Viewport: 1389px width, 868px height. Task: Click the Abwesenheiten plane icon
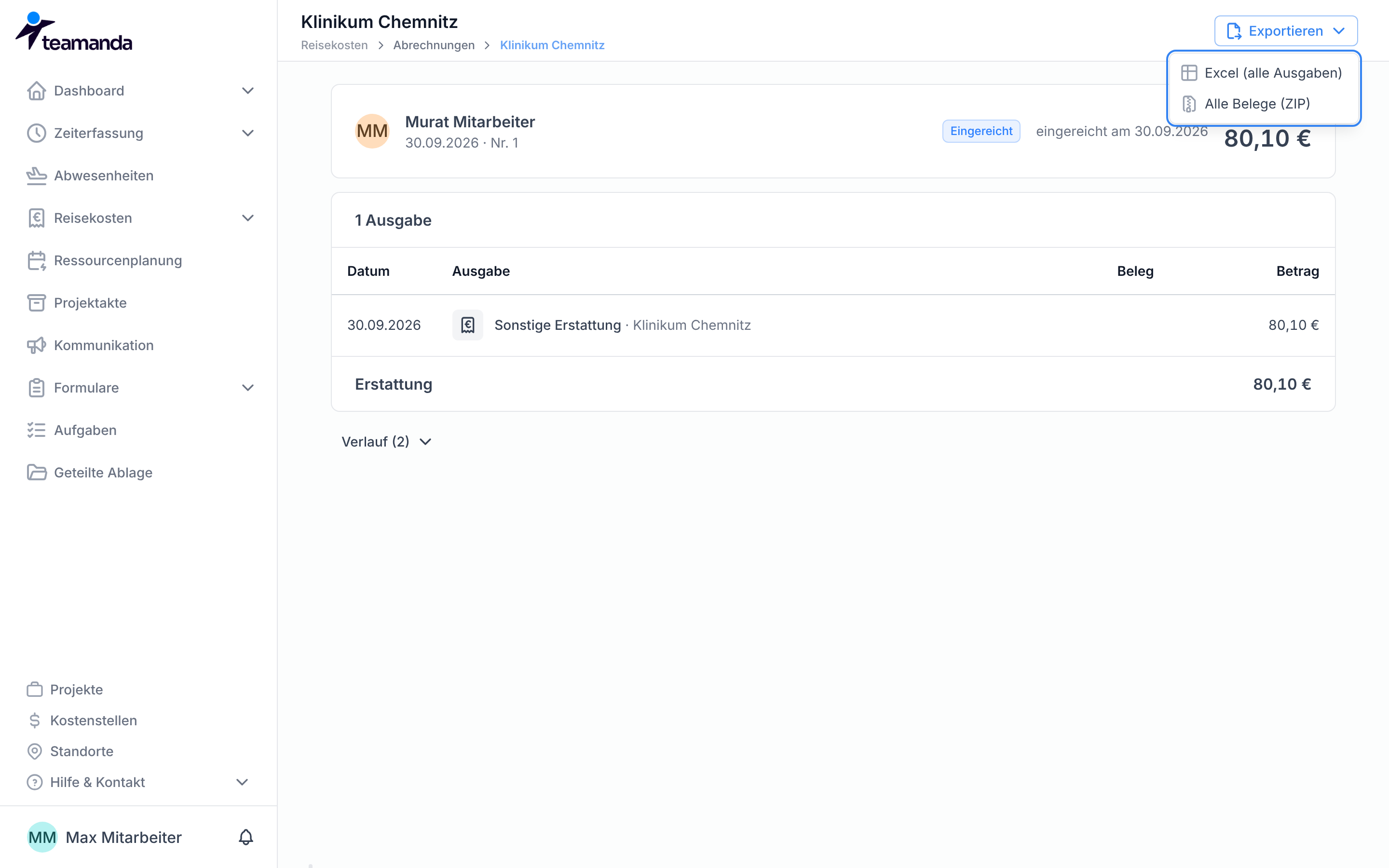click(x=36, y=176)
